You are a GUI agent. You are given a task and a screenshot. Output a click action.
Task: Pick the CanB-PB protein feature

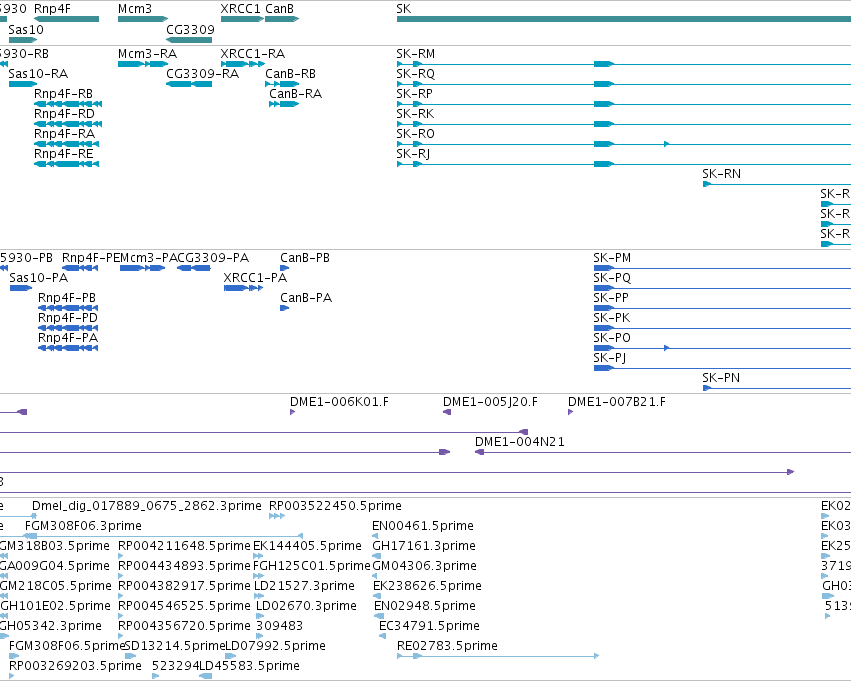(284, 268)
